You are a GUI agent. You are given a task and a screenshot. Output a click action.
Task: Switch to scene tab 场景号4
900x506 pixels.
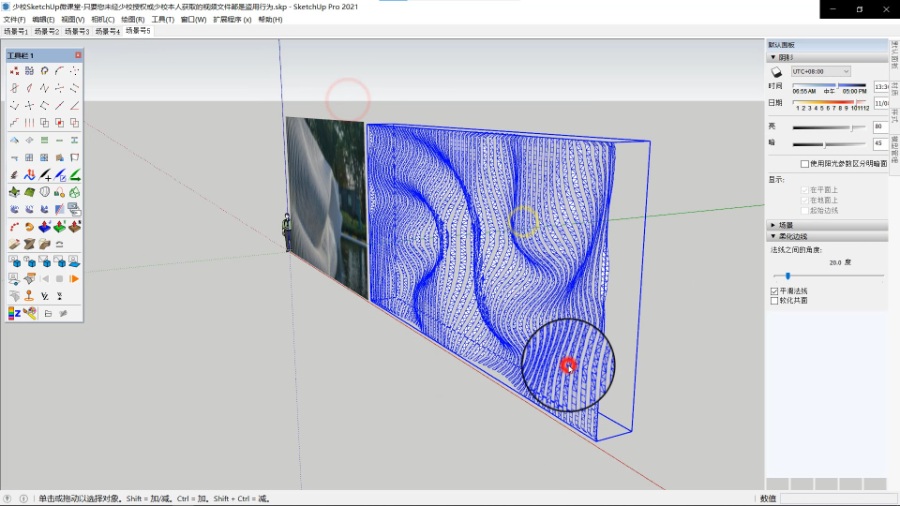point(107,32)
